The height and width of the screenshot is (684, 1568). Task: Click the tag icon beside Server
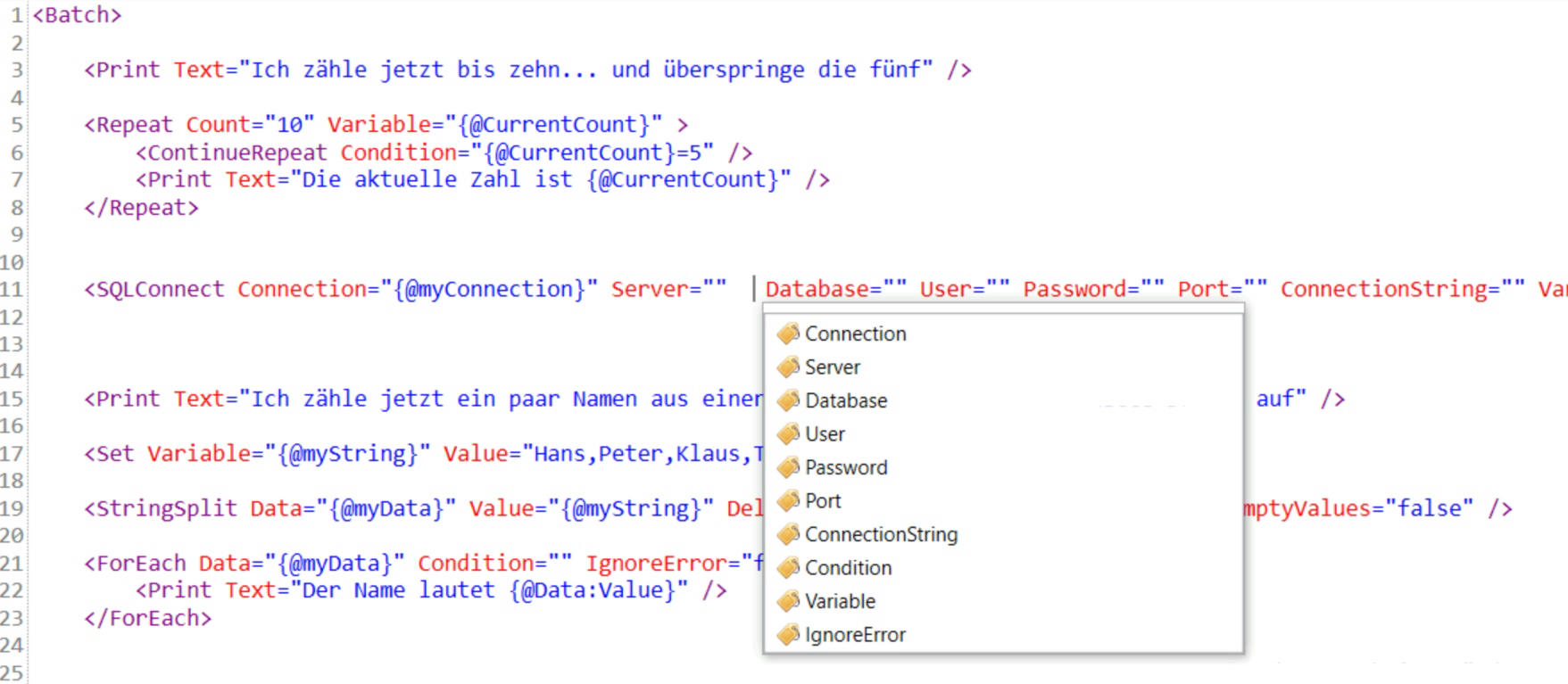click(788, 367)
